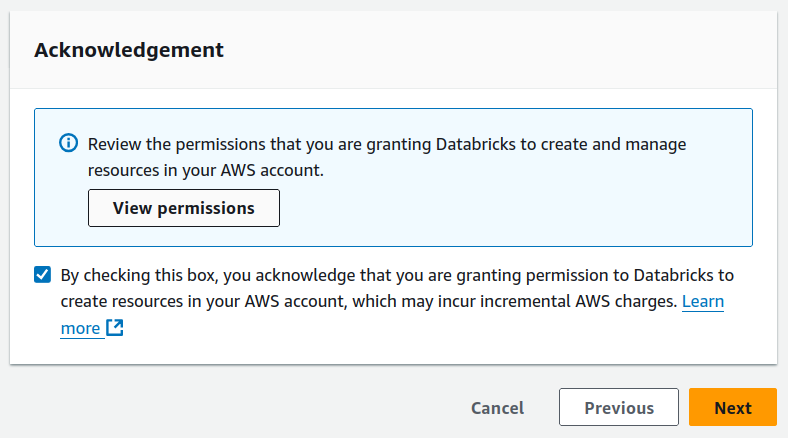Proceed with the orange Next button

pos(732,408)
